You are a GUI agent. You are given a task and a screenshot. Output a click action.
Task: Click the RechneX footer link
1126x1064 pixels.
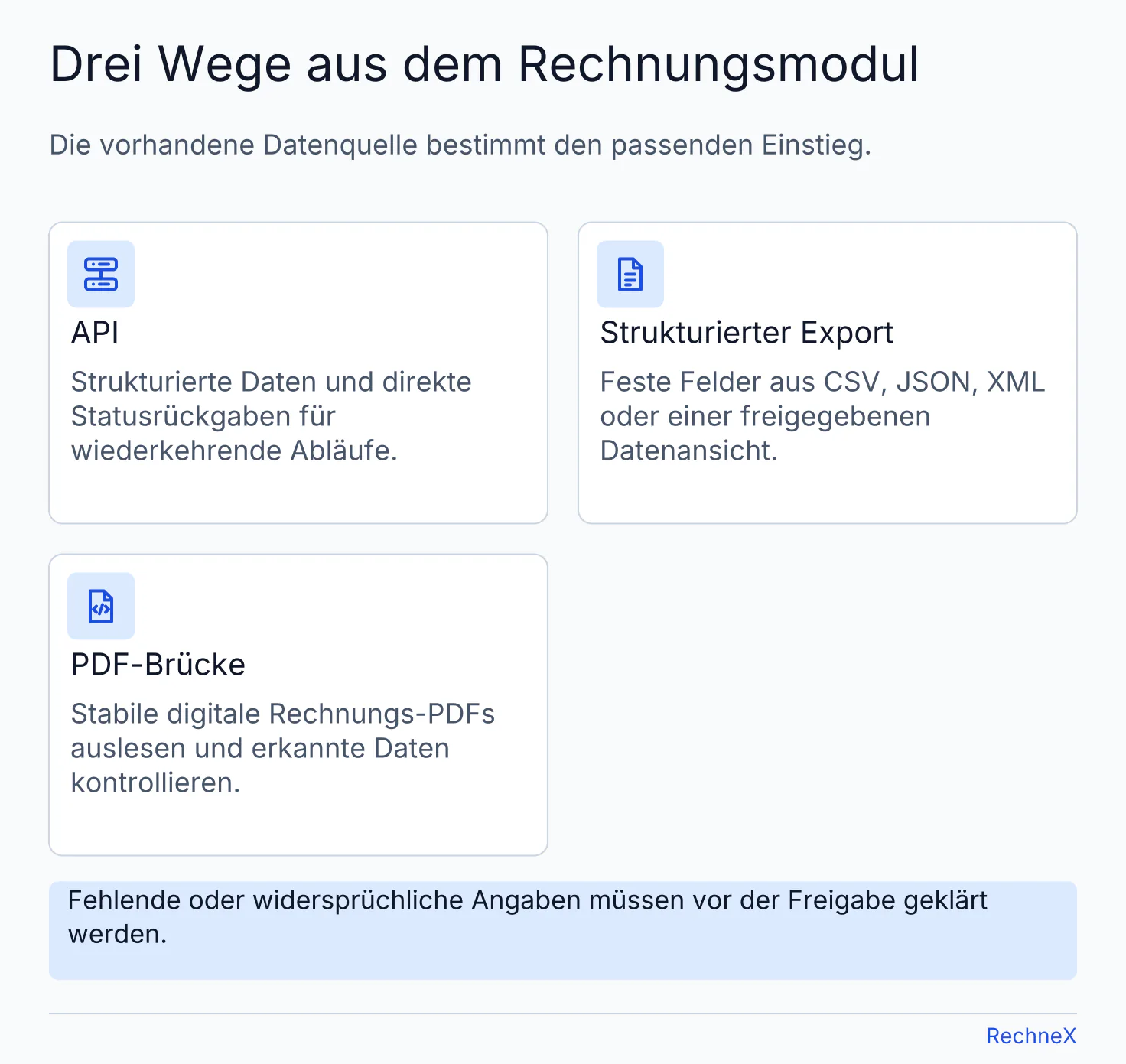(1031, 1036)
